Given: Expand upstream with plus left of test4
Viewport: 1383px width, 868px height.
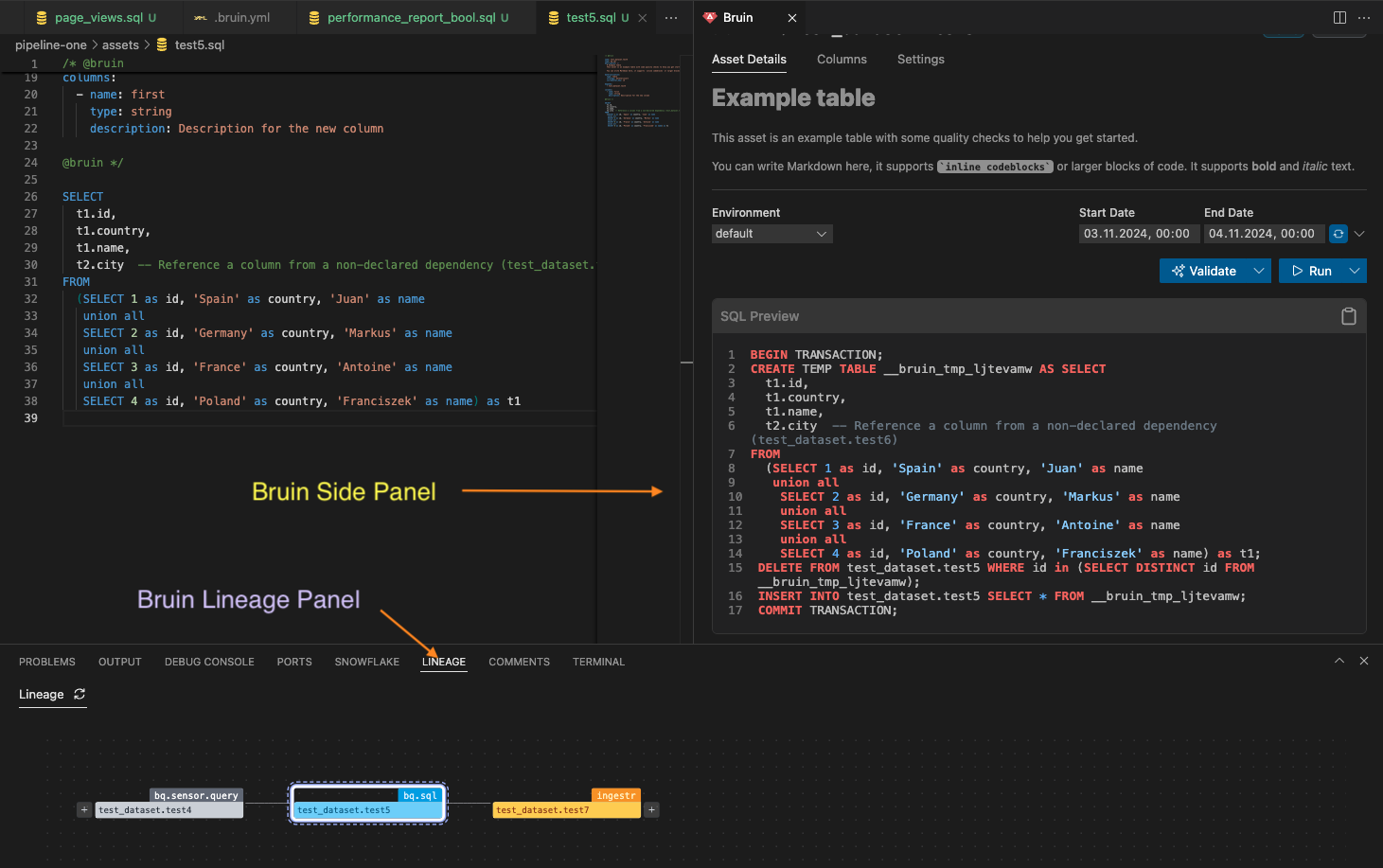Looking at the screenshot, I should tap(84, 810).
